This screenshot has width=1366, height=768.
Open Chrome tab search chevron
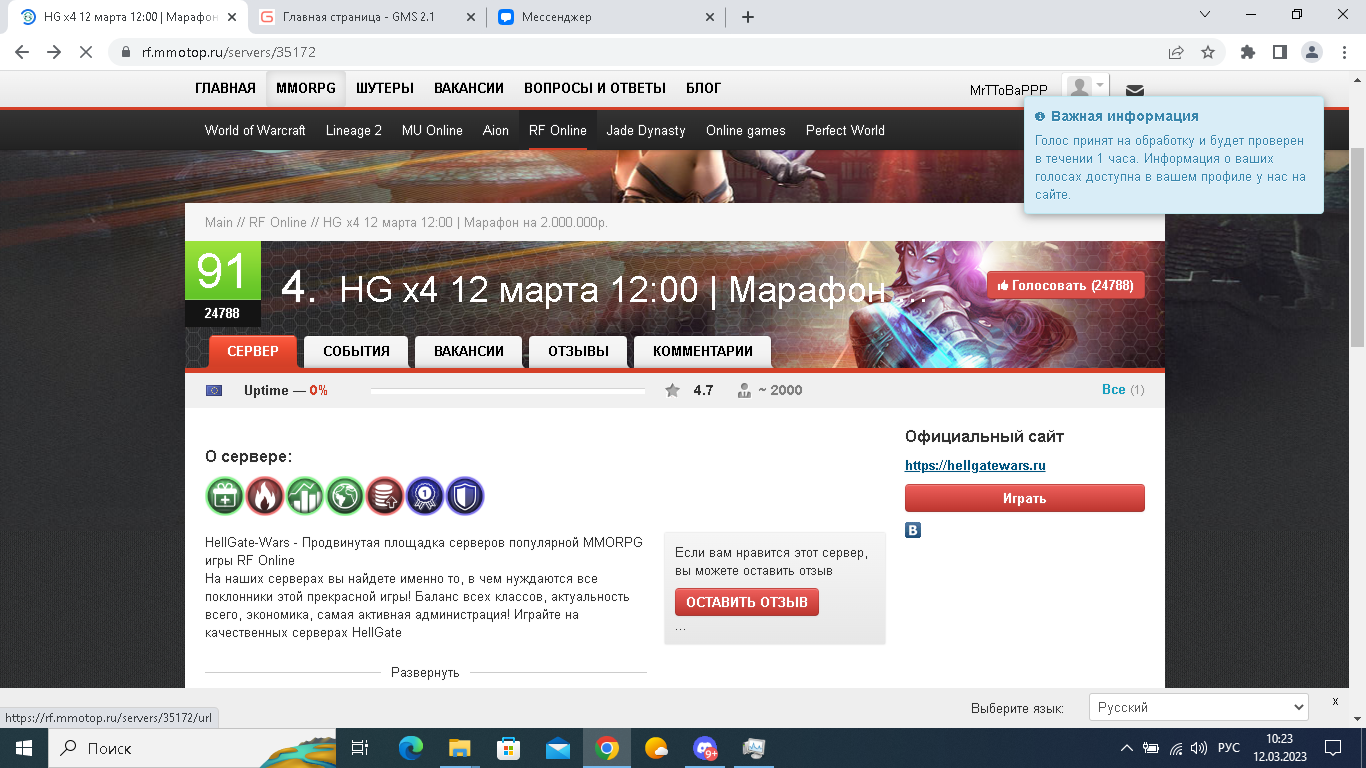click(x=1205, y=15)
